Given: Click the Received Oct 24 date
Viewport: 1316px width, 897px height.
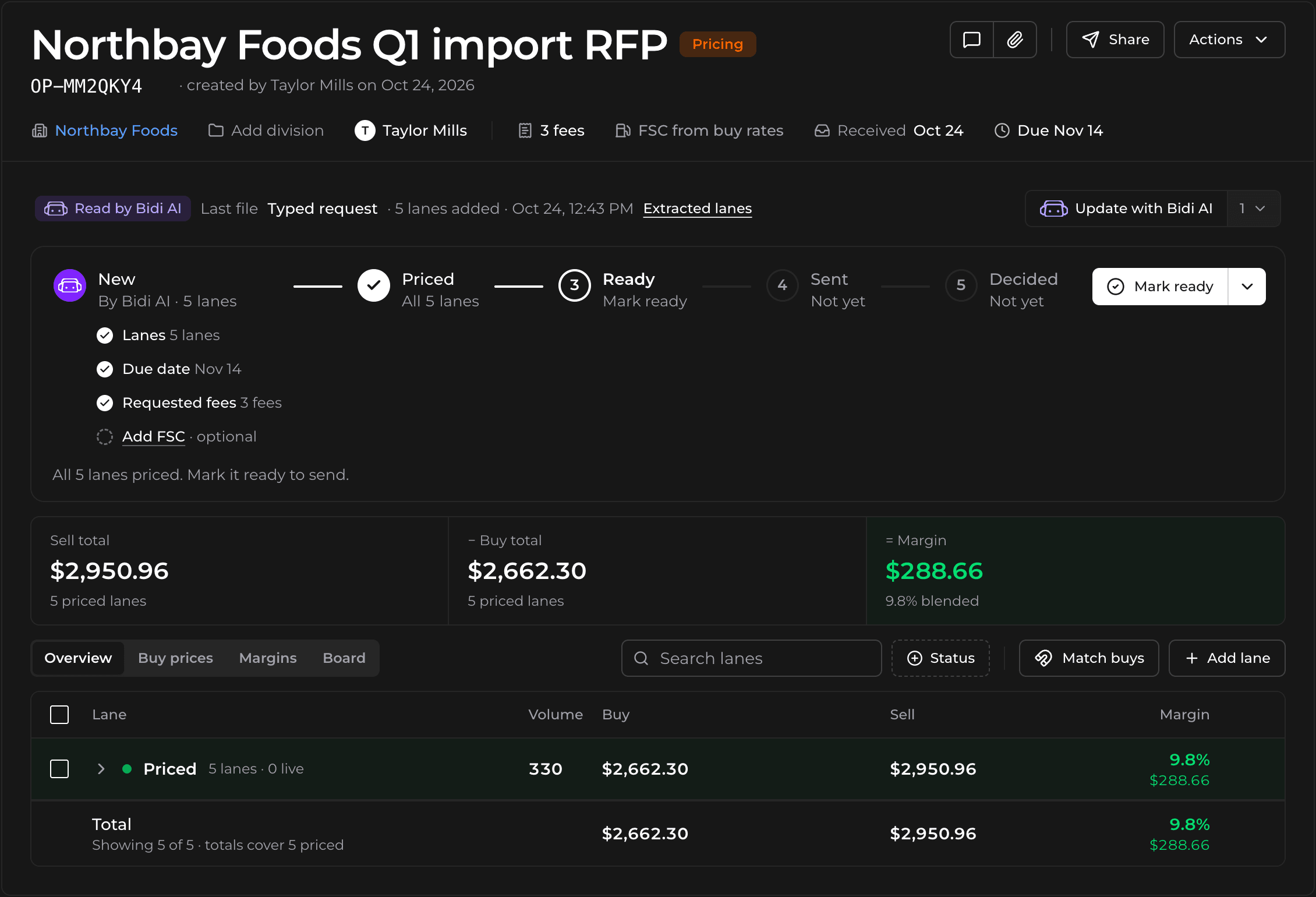Looking at the screenshot, I should [889, 130].
